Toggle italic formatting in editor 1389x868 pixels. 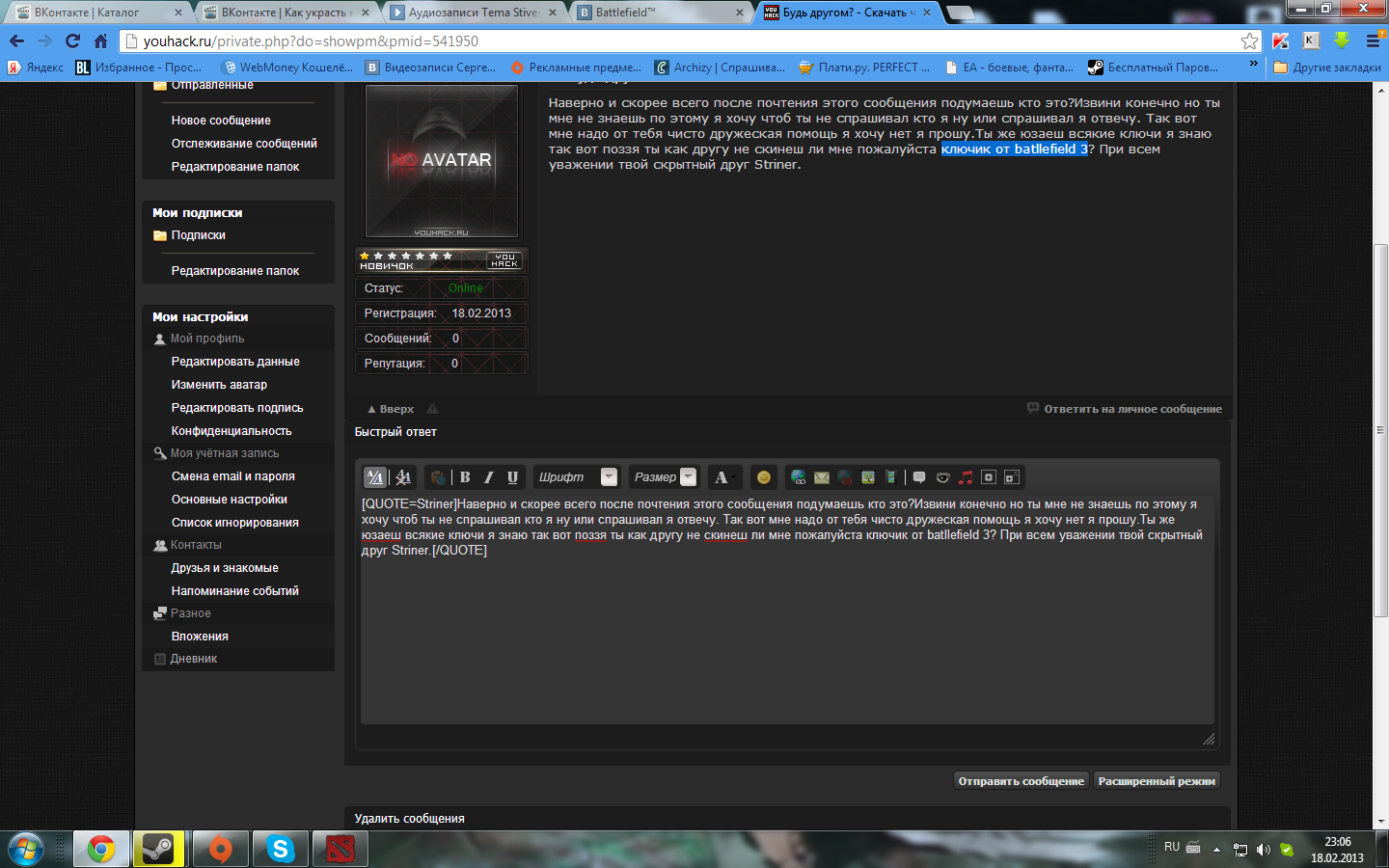(489, 477)
